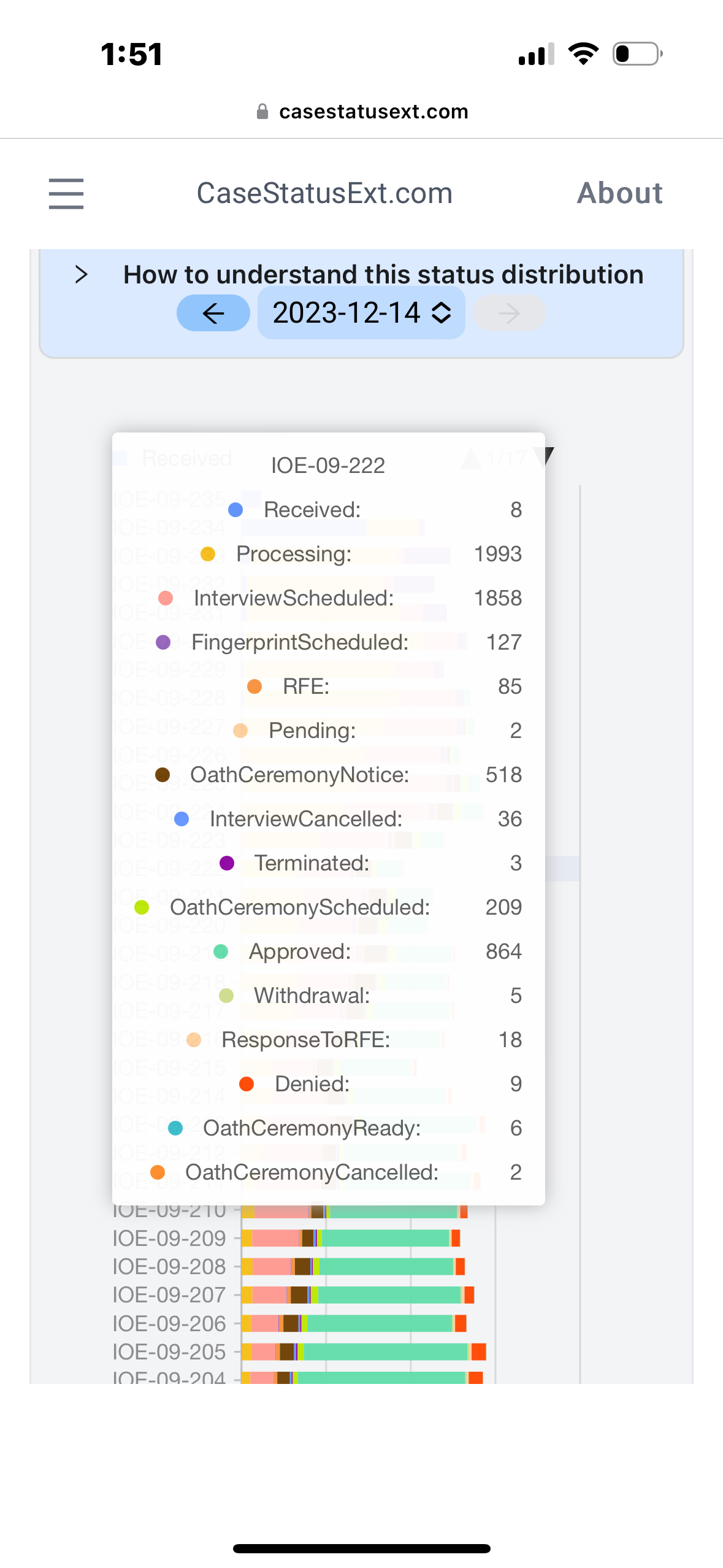The height and width of the screenshot is (1568, 723).
Task: Select the green Approved segment of IOE-09-207
Action: point(389,1294)
